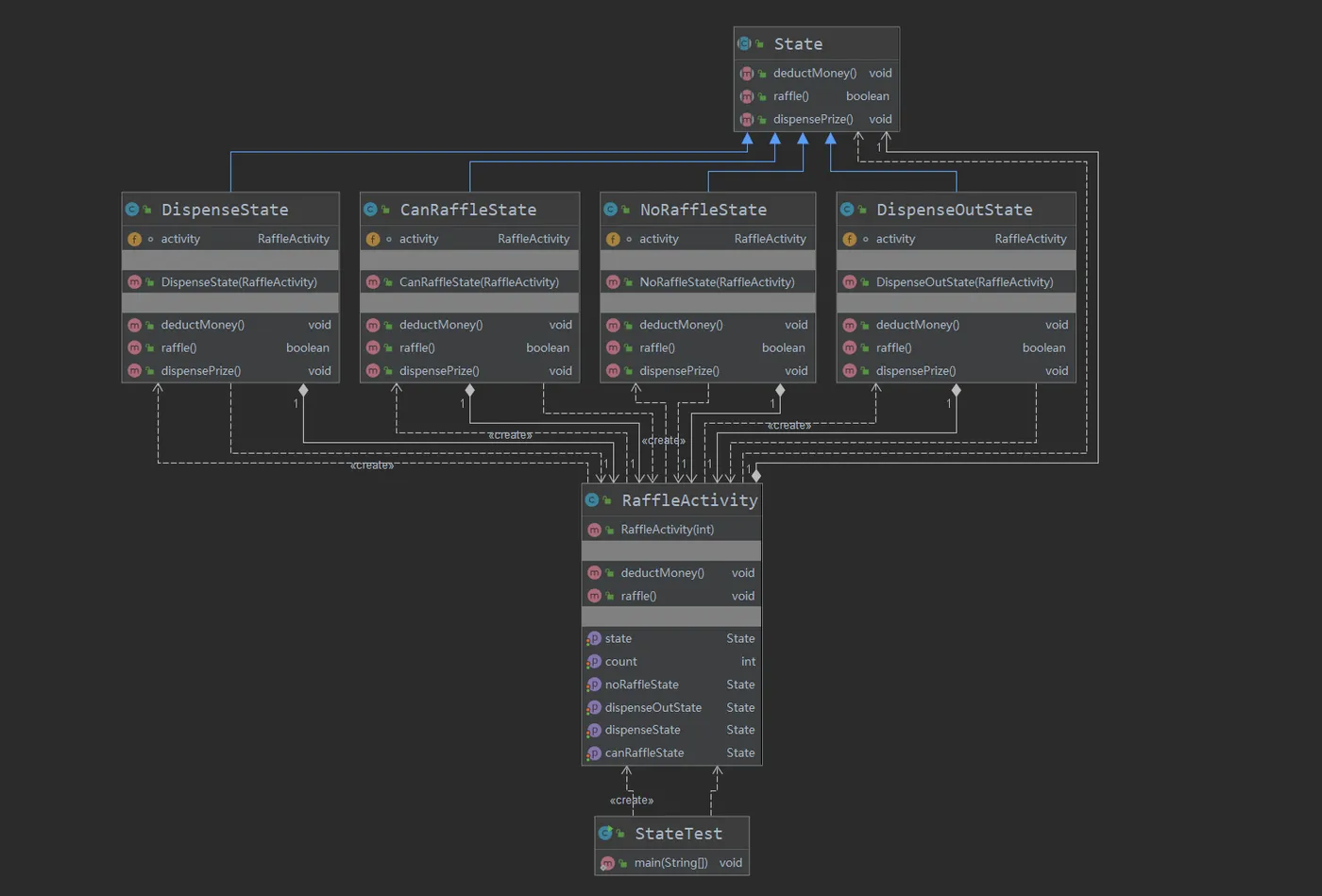Click the «create» label above StateTest
The height and width of the screenshot is (896, 1322).
coord(632,801)
